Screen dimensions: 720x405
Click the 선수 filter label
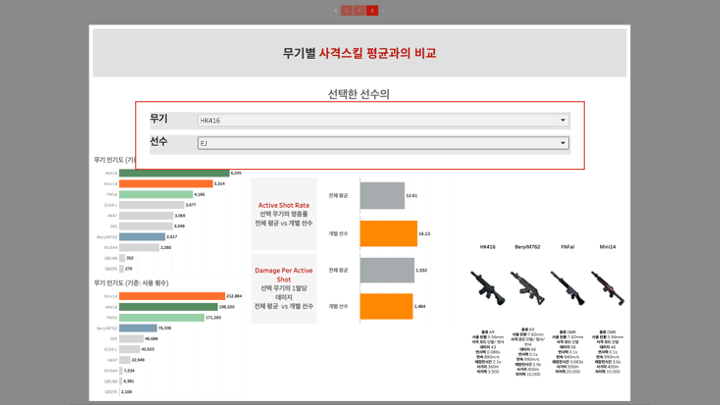pos(159,141)
